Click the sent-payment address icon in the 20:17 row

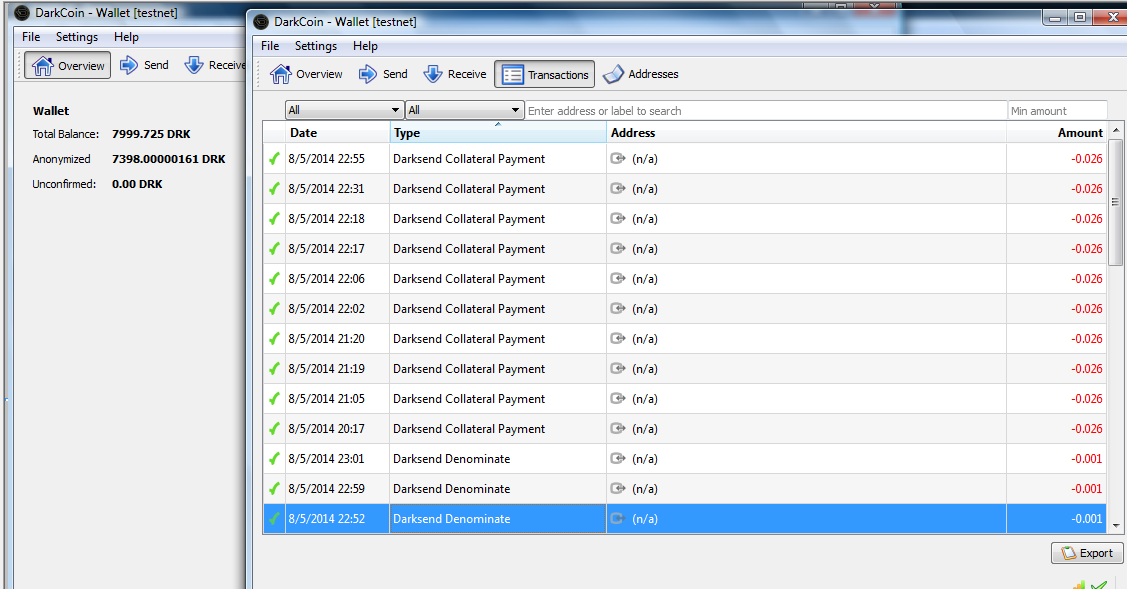point(617,428)
